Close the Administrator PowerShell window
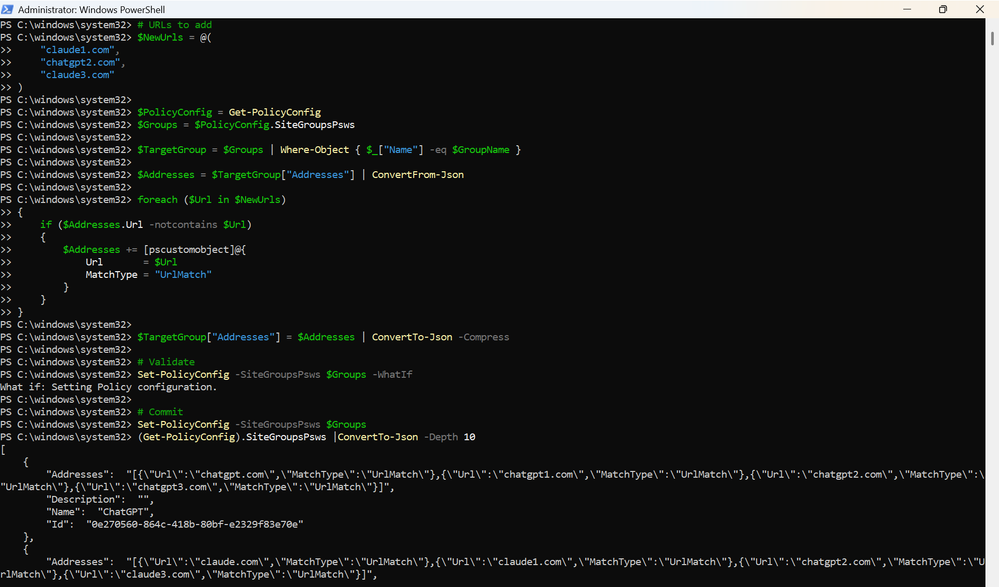This screenshot has height=587, width=999. (980, 9)
